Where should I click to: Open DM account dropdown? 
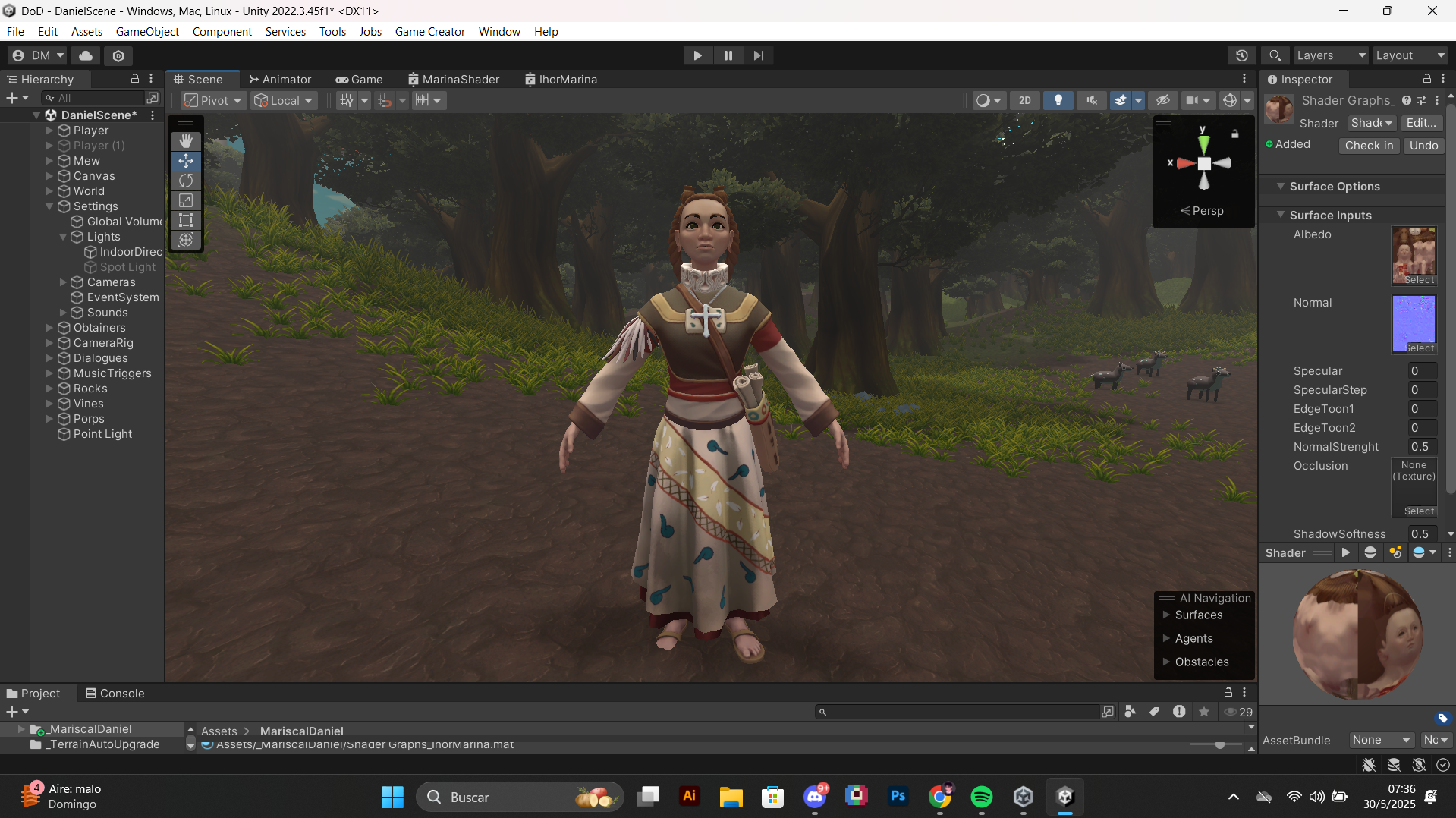pyautogui.click(x=38, y=55)
